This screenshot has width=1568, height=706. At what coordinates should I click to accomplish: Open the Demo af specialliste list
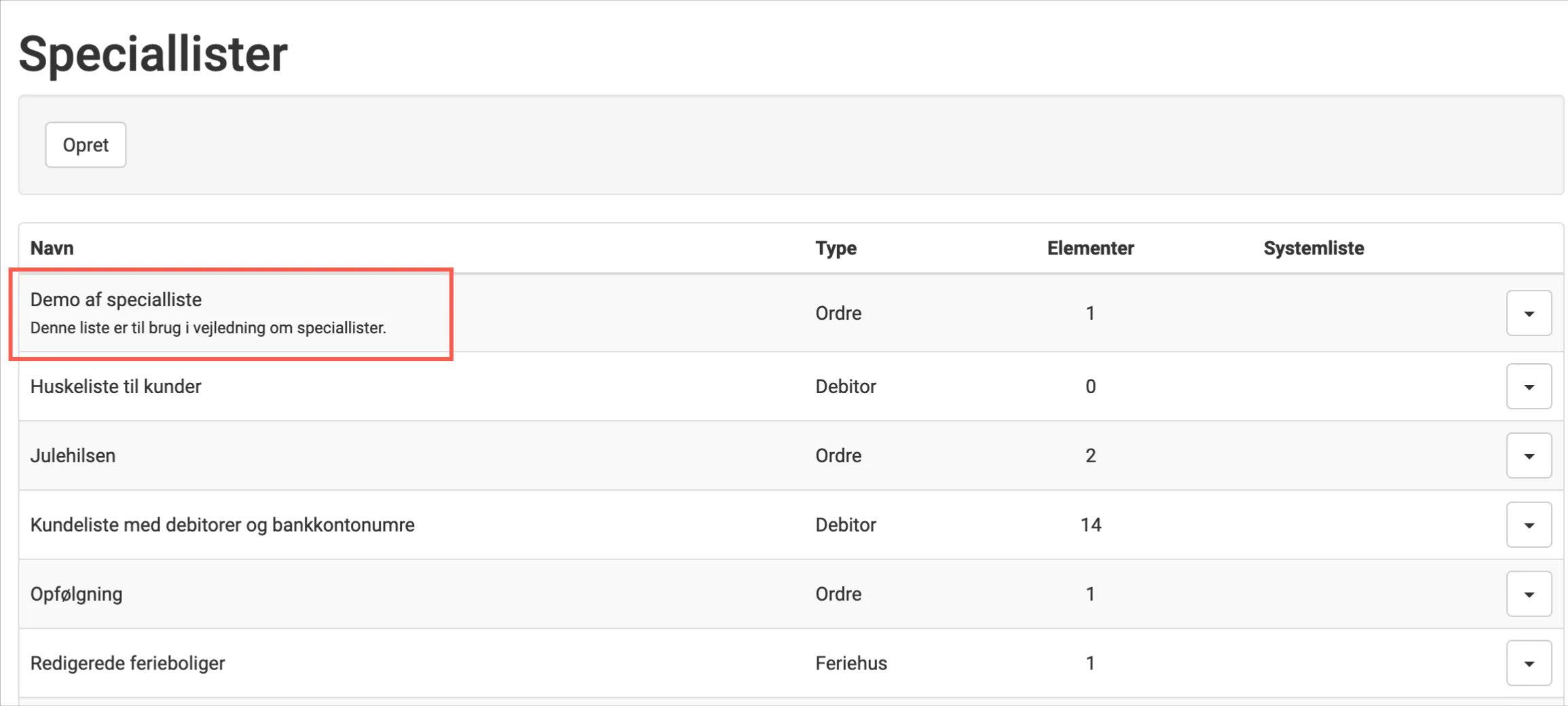coord(116,299)
